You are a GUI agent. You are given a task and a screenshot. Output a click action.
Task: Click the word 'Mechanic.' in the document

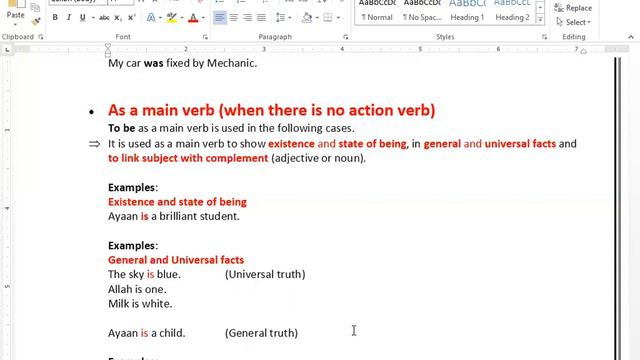pos(232,63)
